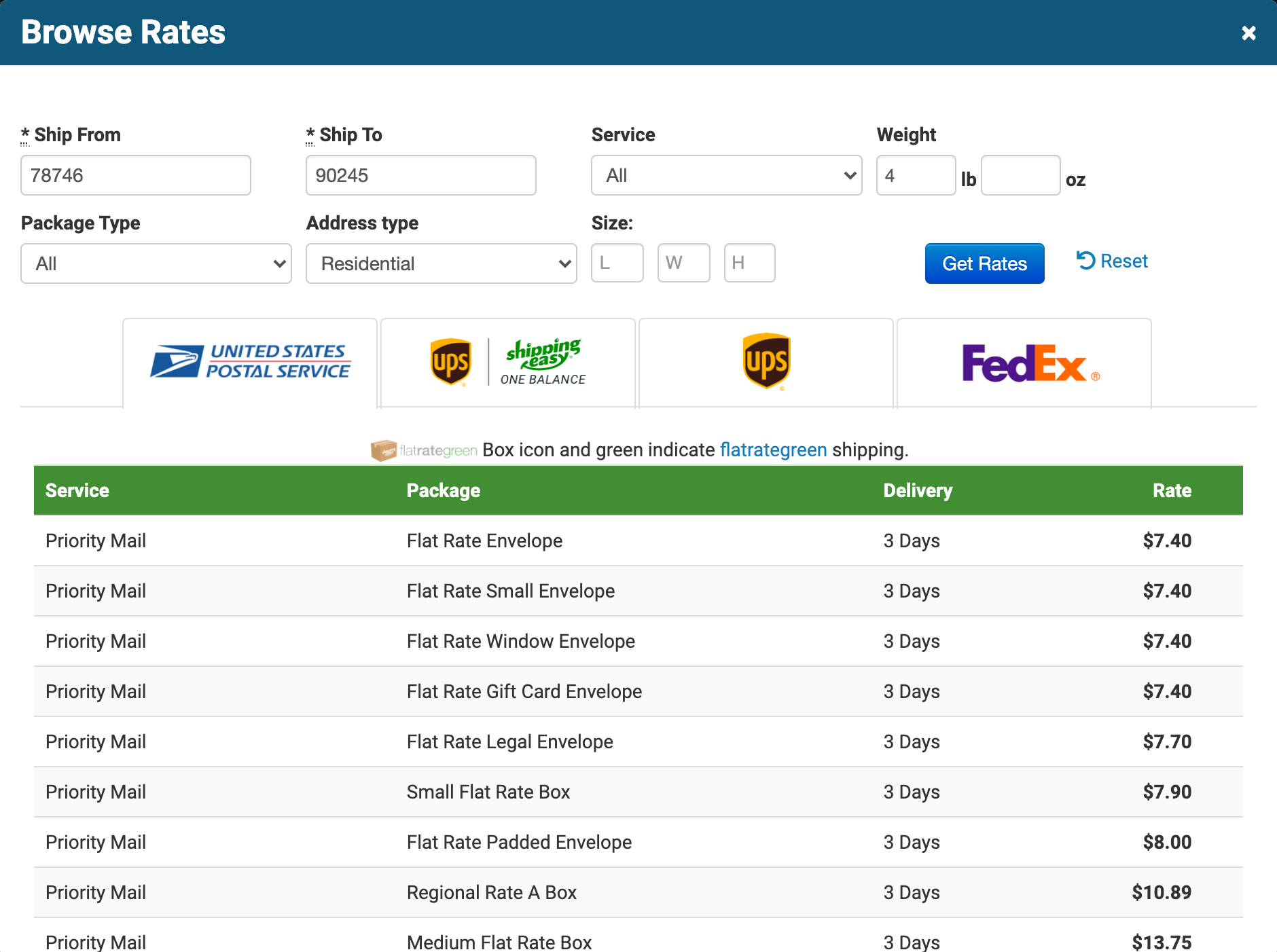The height and width of the screenshot is (952, 1277).
Task: Close the Browse Rates dialog
Action: tap(1249, 33)
